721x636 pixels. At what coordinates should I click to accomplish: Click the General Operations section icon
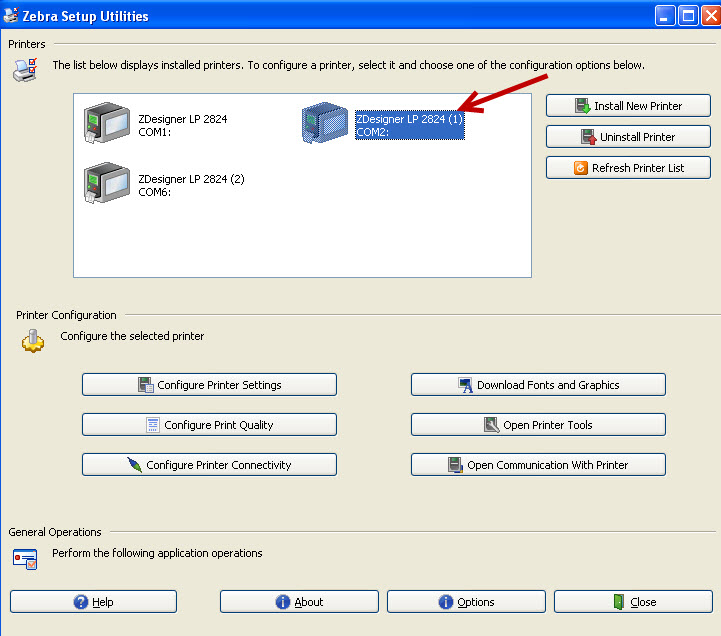[x=25, y=558]
